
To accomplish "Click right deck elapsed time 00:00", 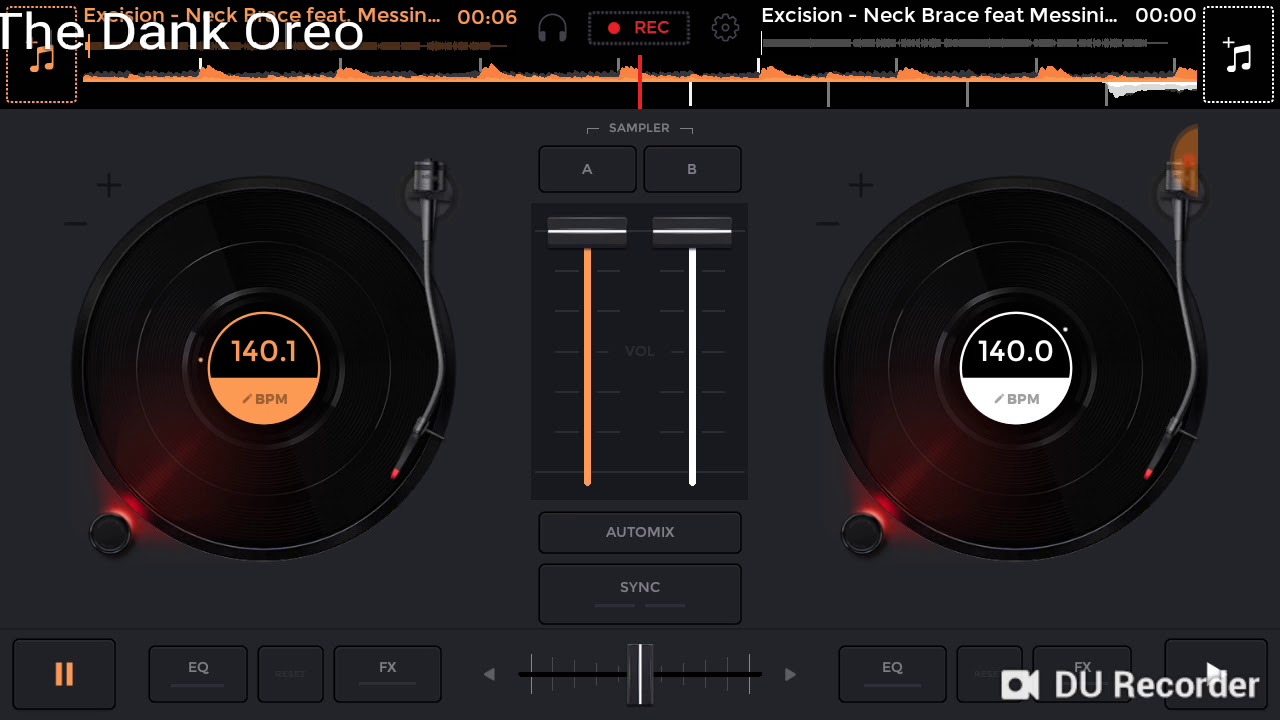I will point(1166,15).
